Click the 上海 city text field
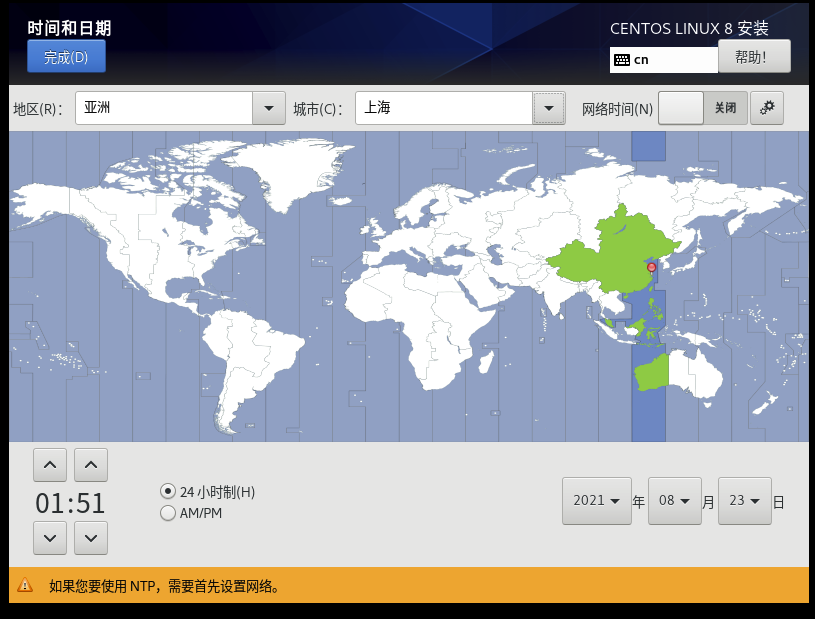The image size is (815, 619). (x=444, y=108)
